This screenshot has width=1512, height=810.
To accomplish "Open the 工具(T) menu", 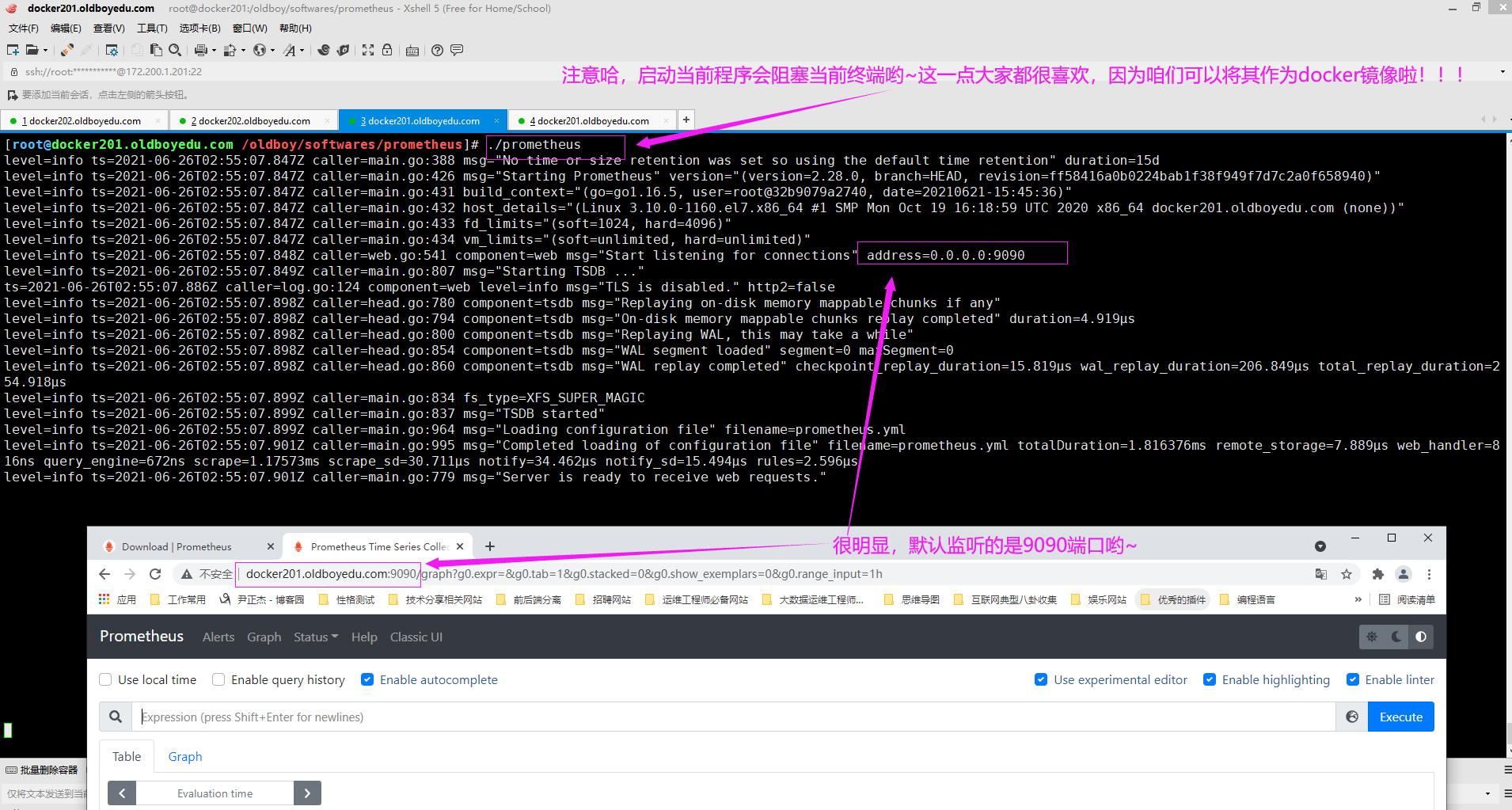I will point(152,28).
